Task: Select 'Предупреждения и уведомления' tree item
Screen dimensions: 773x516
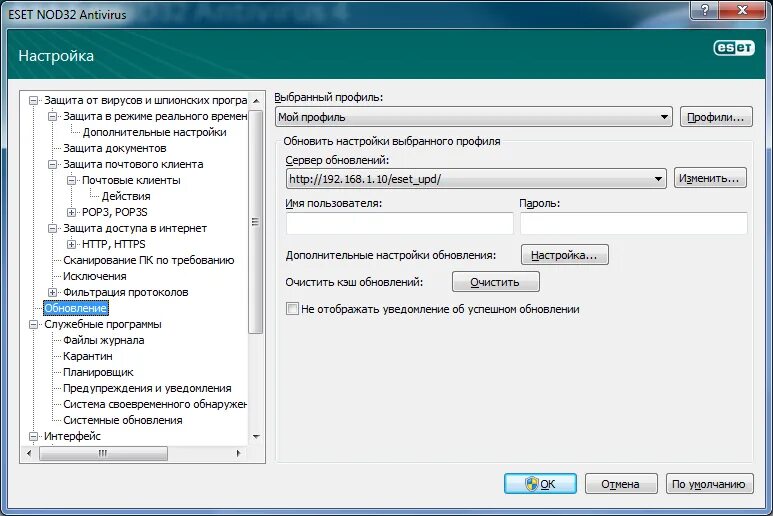Action: pos(147,388)
